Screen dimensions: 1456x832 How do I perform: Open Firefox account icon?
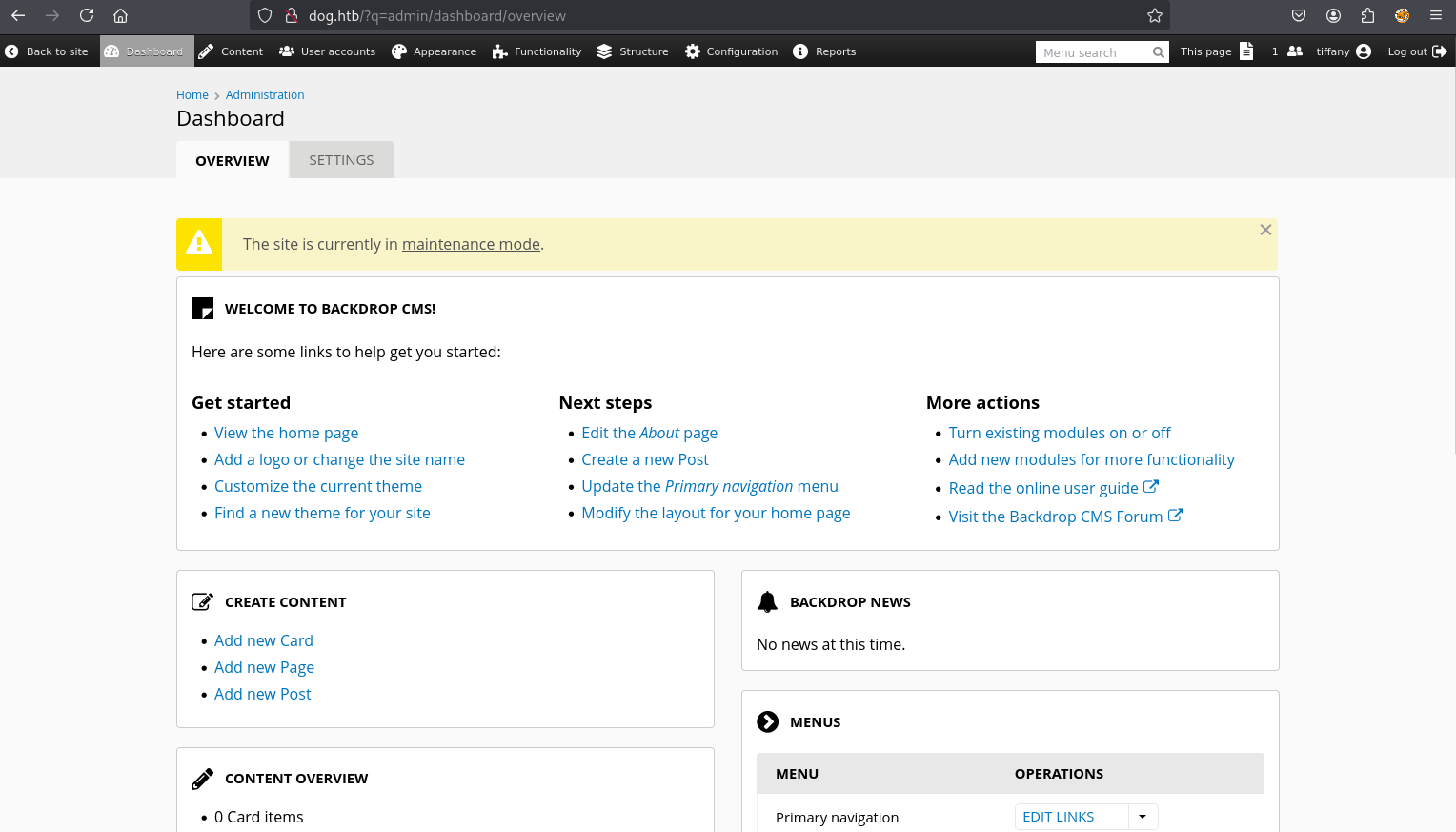1333,15
